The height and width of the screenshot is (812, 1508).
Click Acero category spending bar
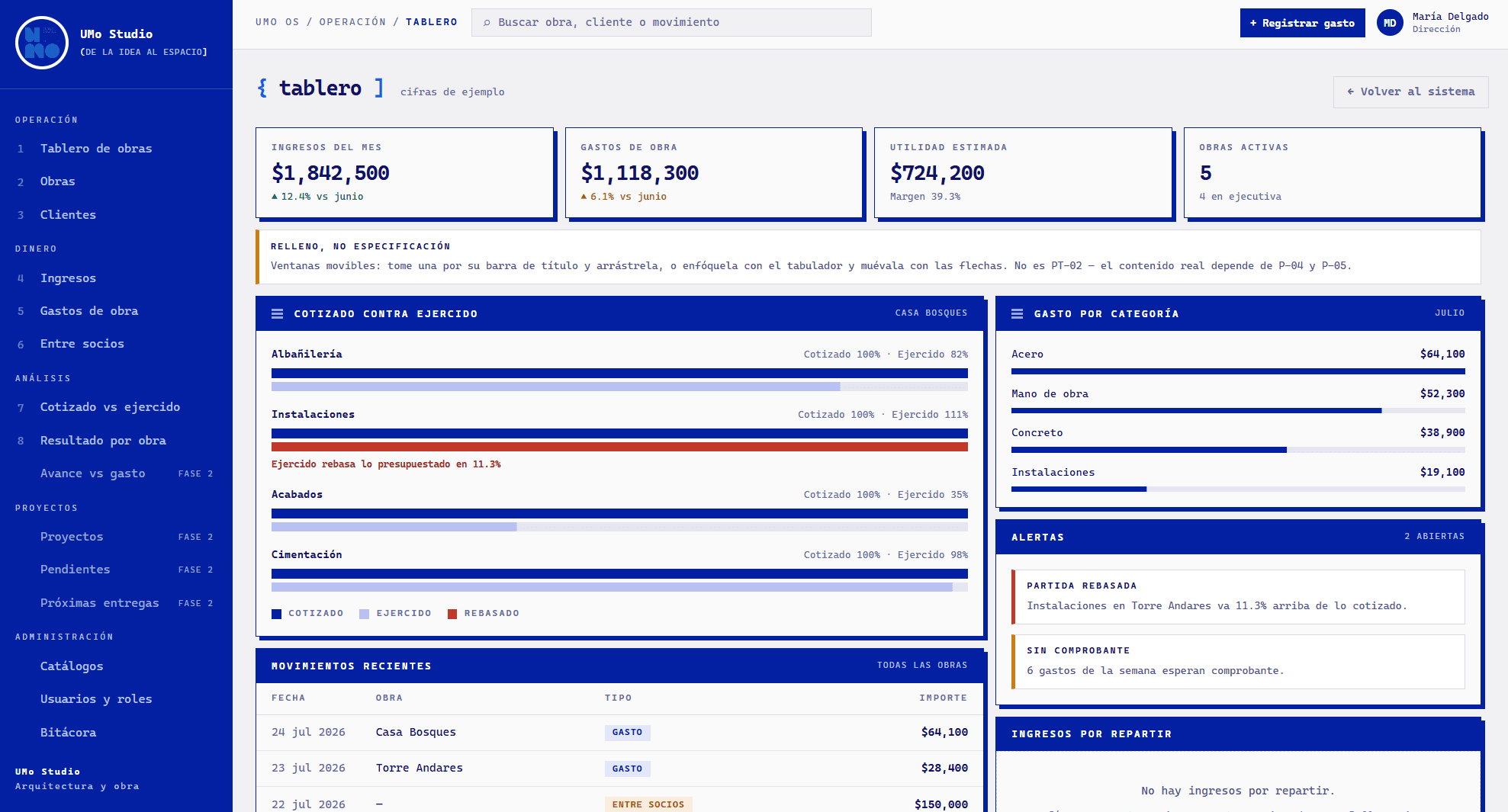(1238, 371)
